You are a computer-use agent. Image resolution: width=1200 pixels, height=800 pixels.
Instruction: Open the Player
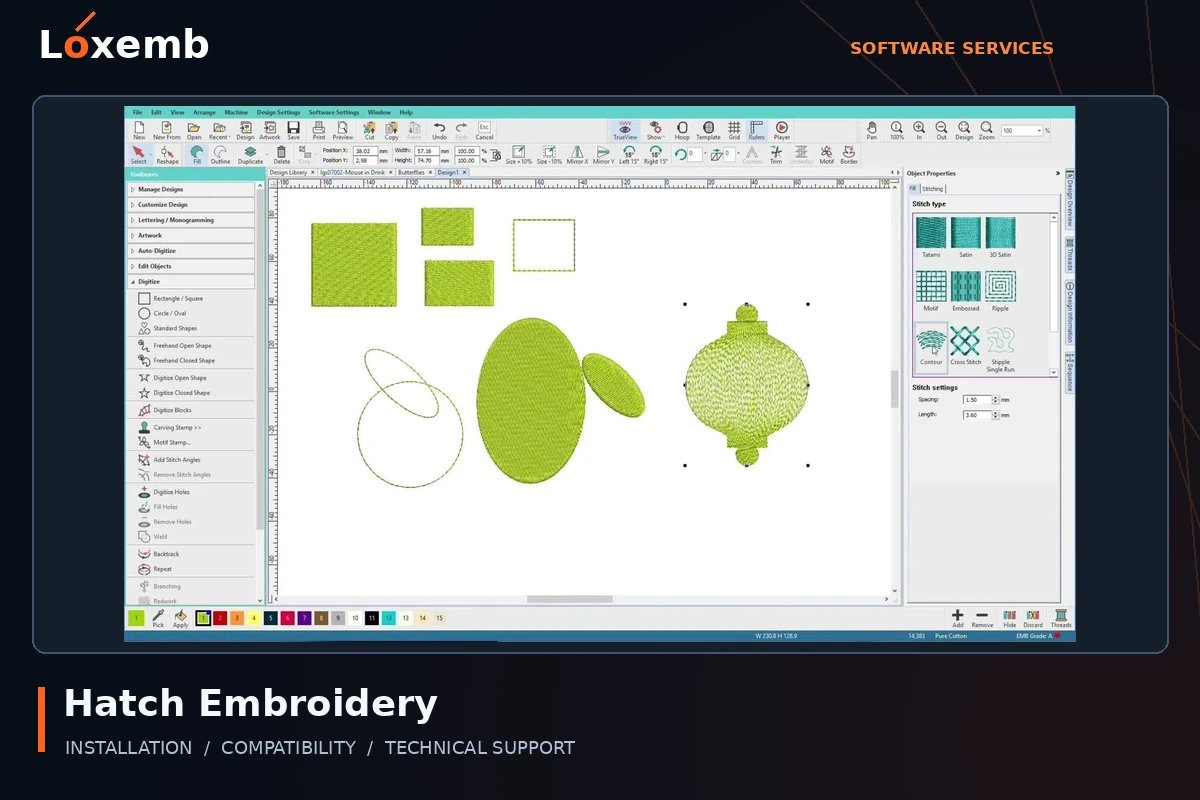click(x=782, y=131)
